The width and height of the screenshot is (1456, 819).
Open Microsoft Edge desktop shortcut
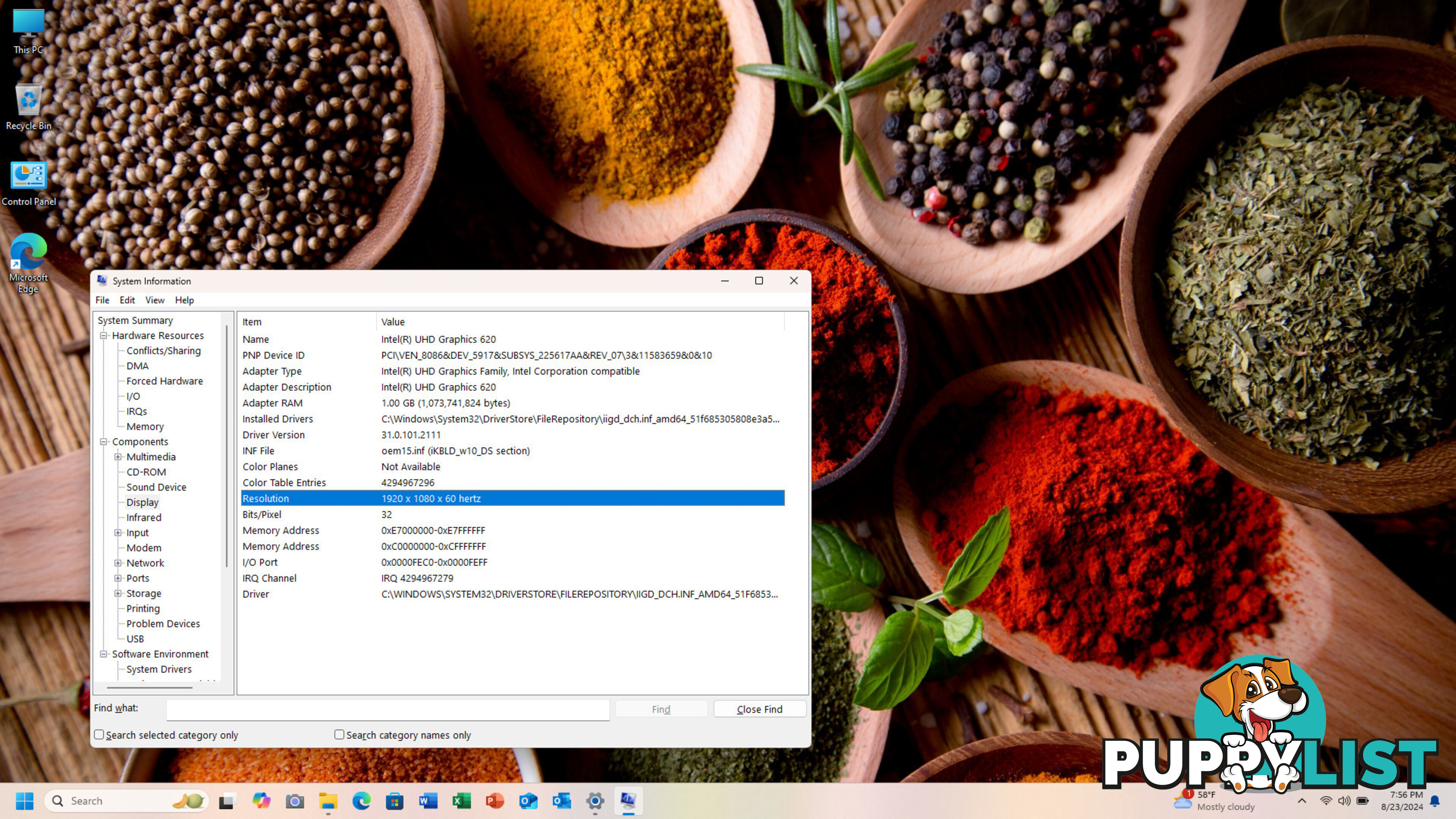(x=28, y=264)
